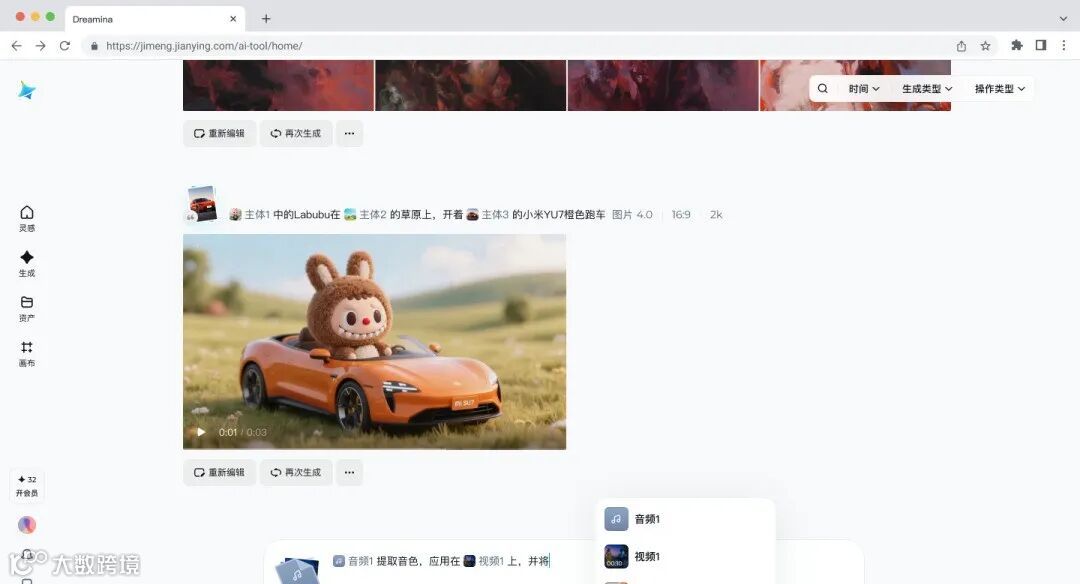Viewport: 1080px width, 584px height.
Task: Click the 图片 4.0 model label
Action: (632, 215)
